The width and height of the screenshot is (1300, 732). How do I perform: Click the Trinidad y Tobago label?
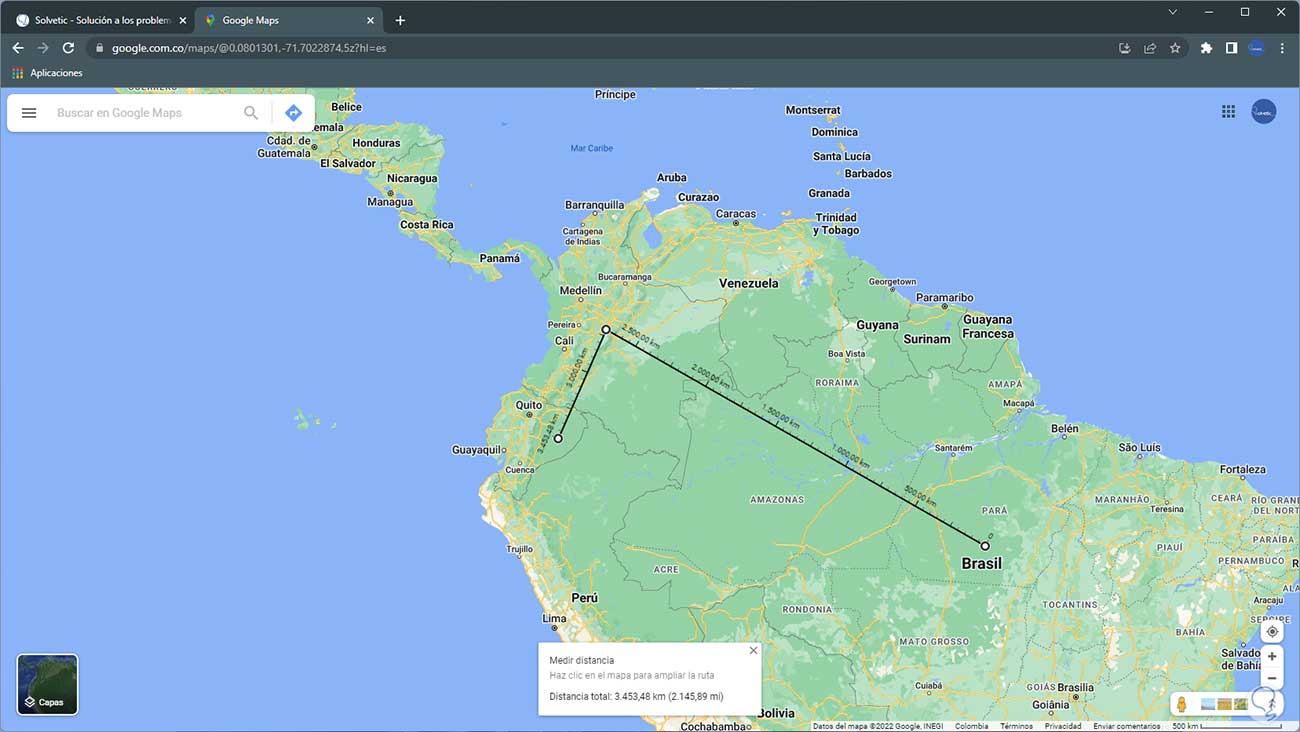pos(836,224)
